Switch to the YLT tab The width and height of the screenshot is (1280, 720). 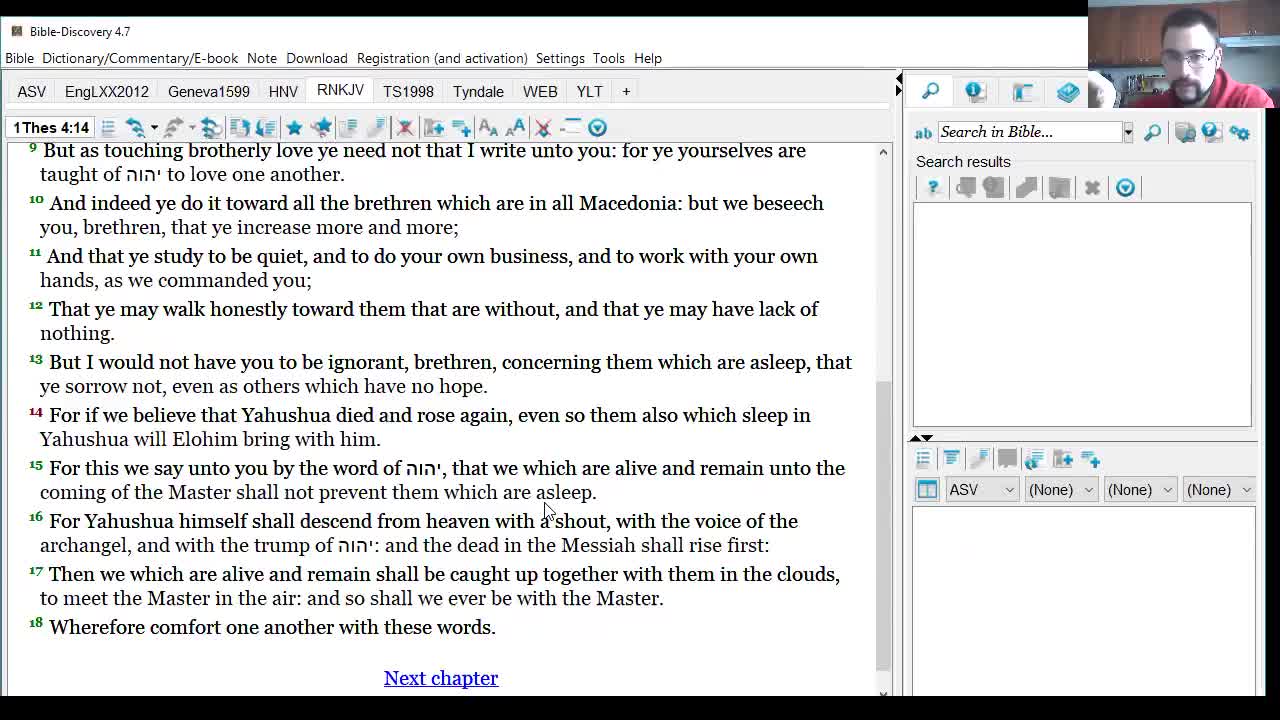coord(589,91)
